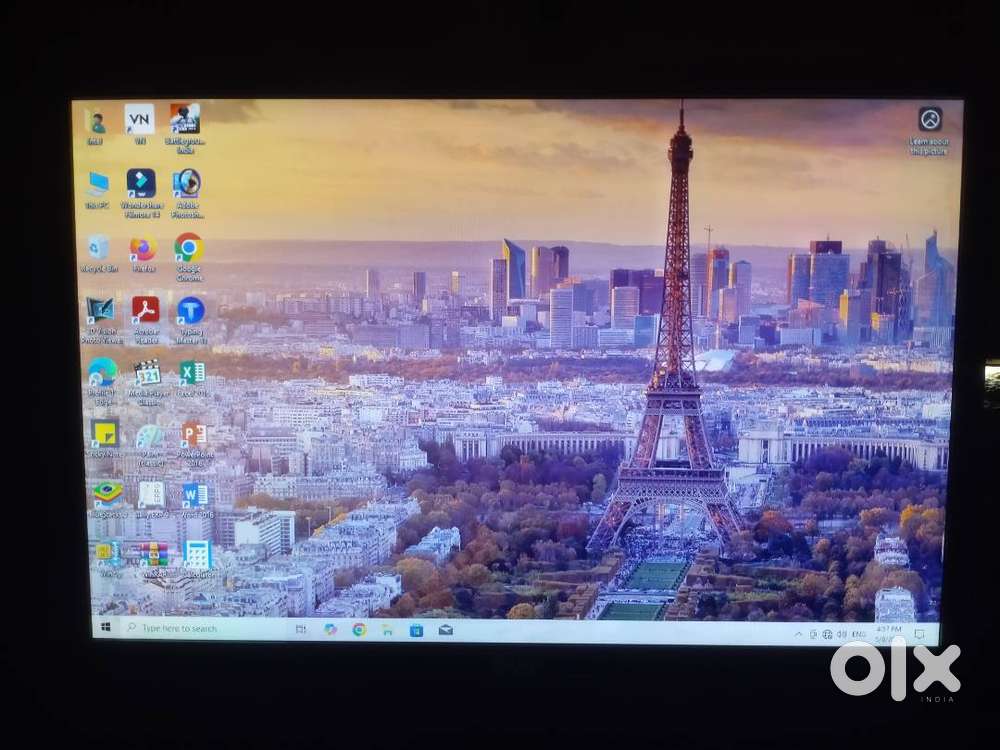Open the Action Center notifications button
Image resolution: width=1000 pixels, height=750 pixels.
click(919, 635)
